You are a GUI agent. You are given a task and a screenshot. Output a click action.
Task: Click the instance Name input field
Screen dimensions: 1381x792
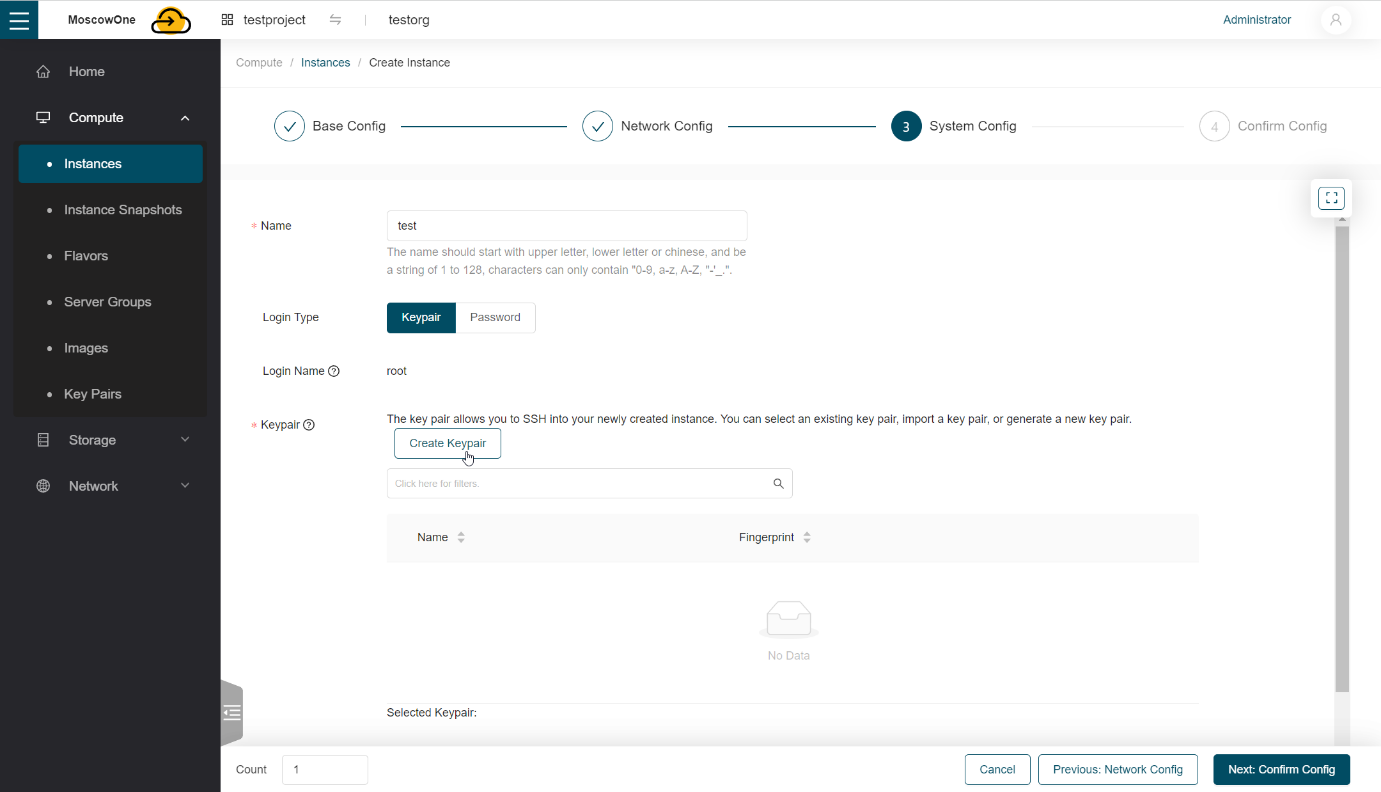[x=566, y=225]
